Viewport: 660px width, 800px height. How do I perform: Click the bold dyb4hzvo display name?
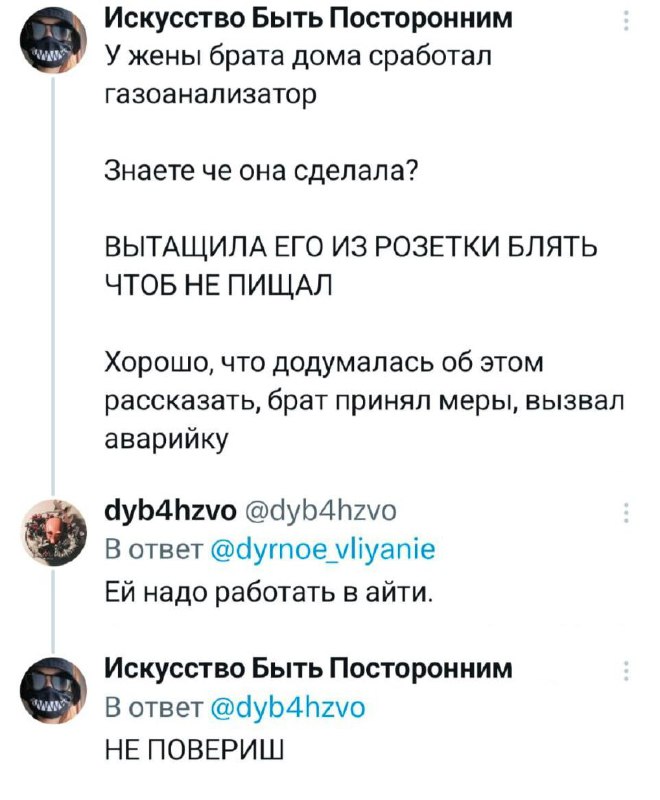(x=170, y=511)
